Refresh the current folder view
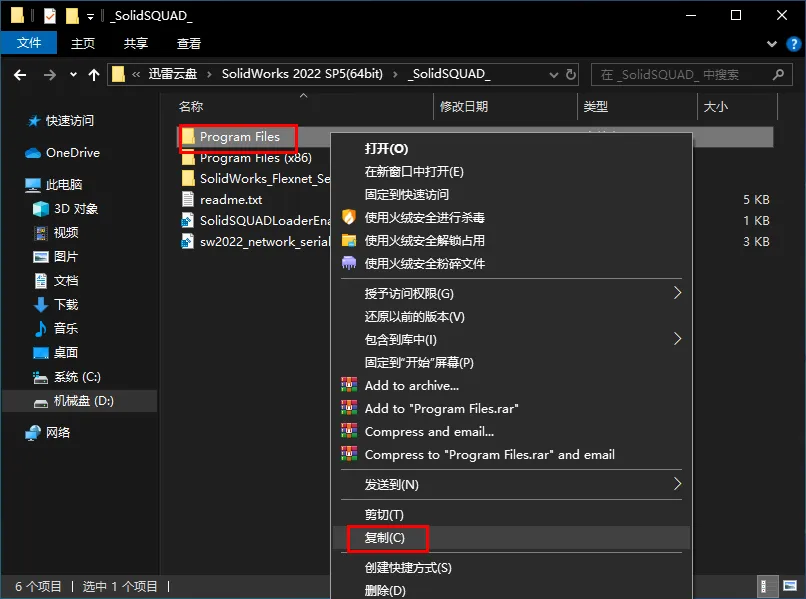806x599 pixels. [571, 75]
